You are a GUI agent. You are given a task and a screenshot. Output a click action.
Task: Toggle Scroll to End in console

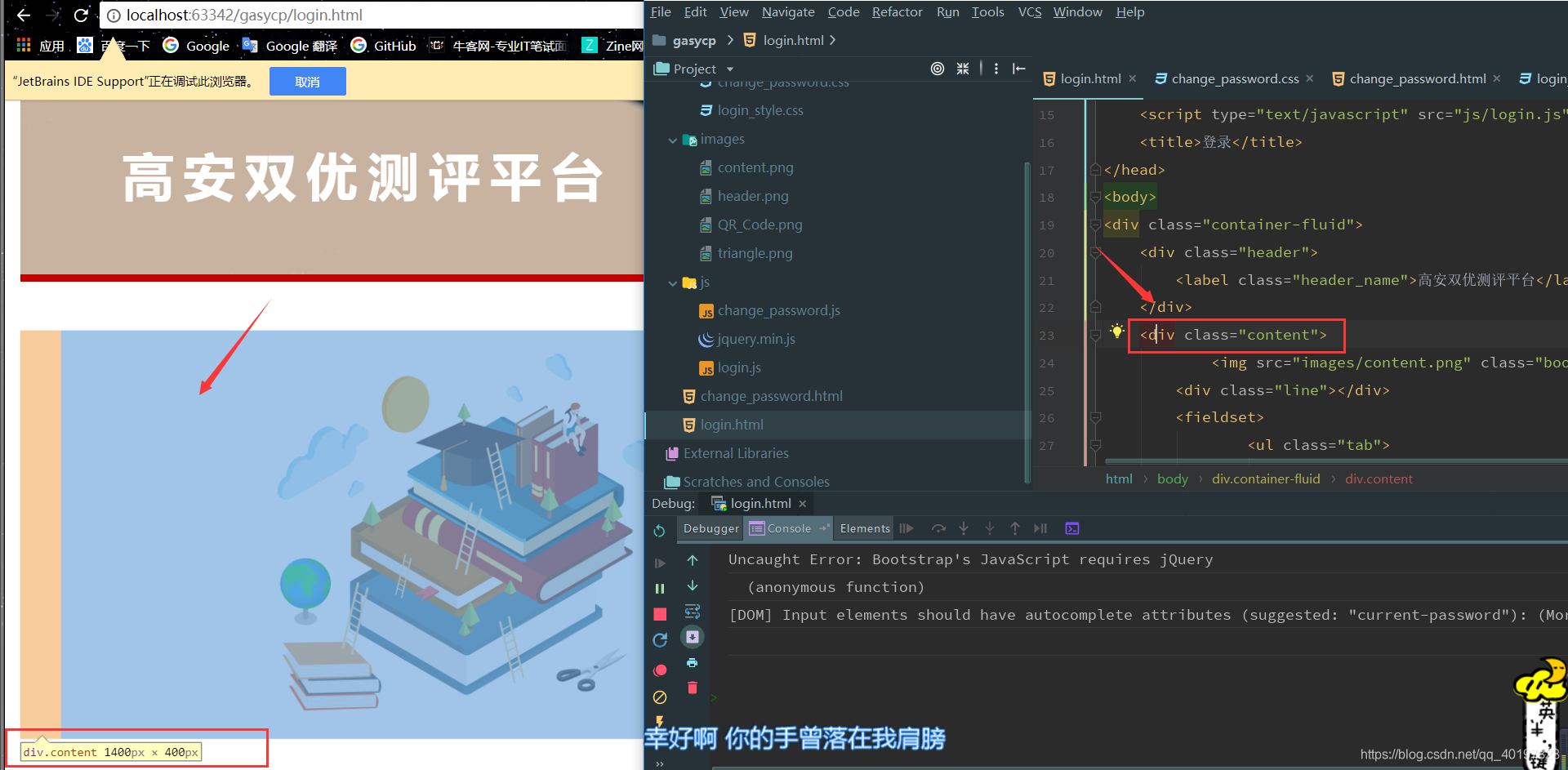click(693, 637)
